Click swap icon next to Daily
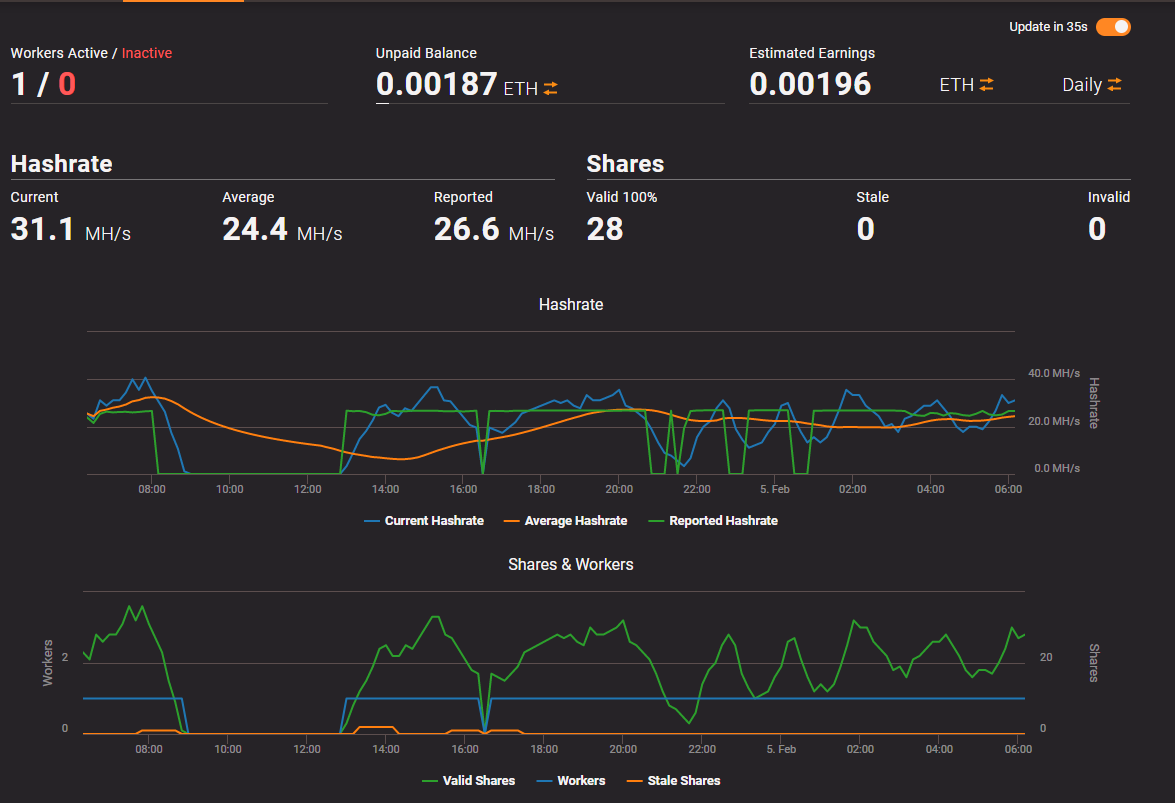 pyautogui.click(x=1114, y=85)
